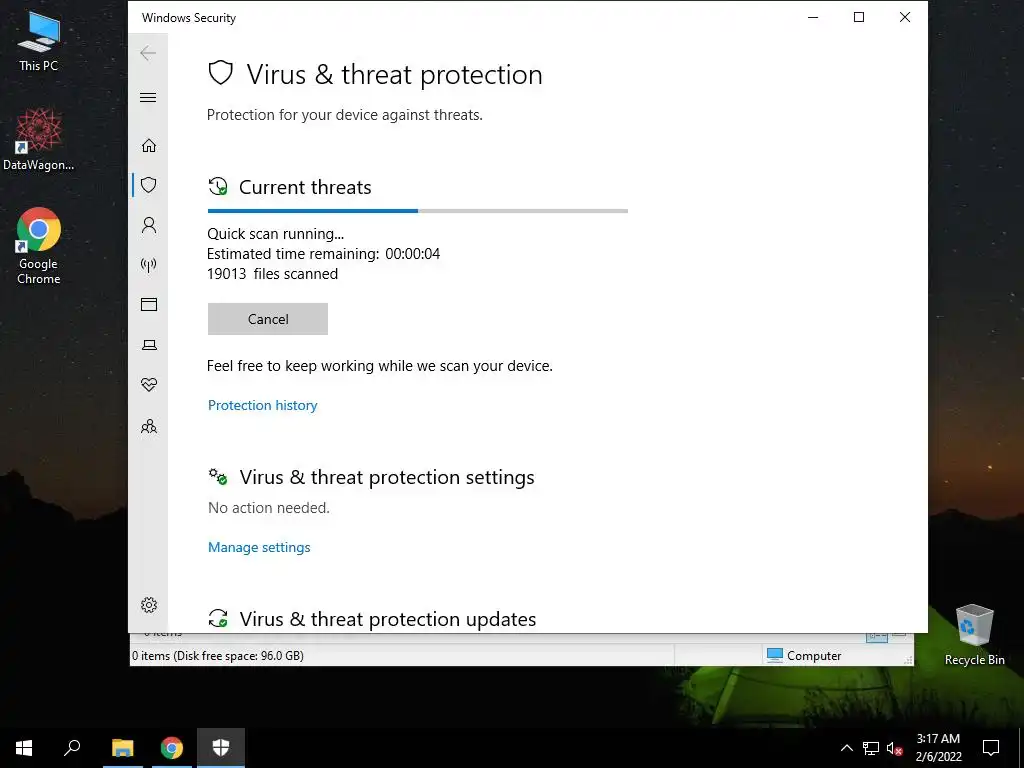Open the clock showing 3:17 AM
This screenshot has width=1024, height=768.
[x=938, y=748]
